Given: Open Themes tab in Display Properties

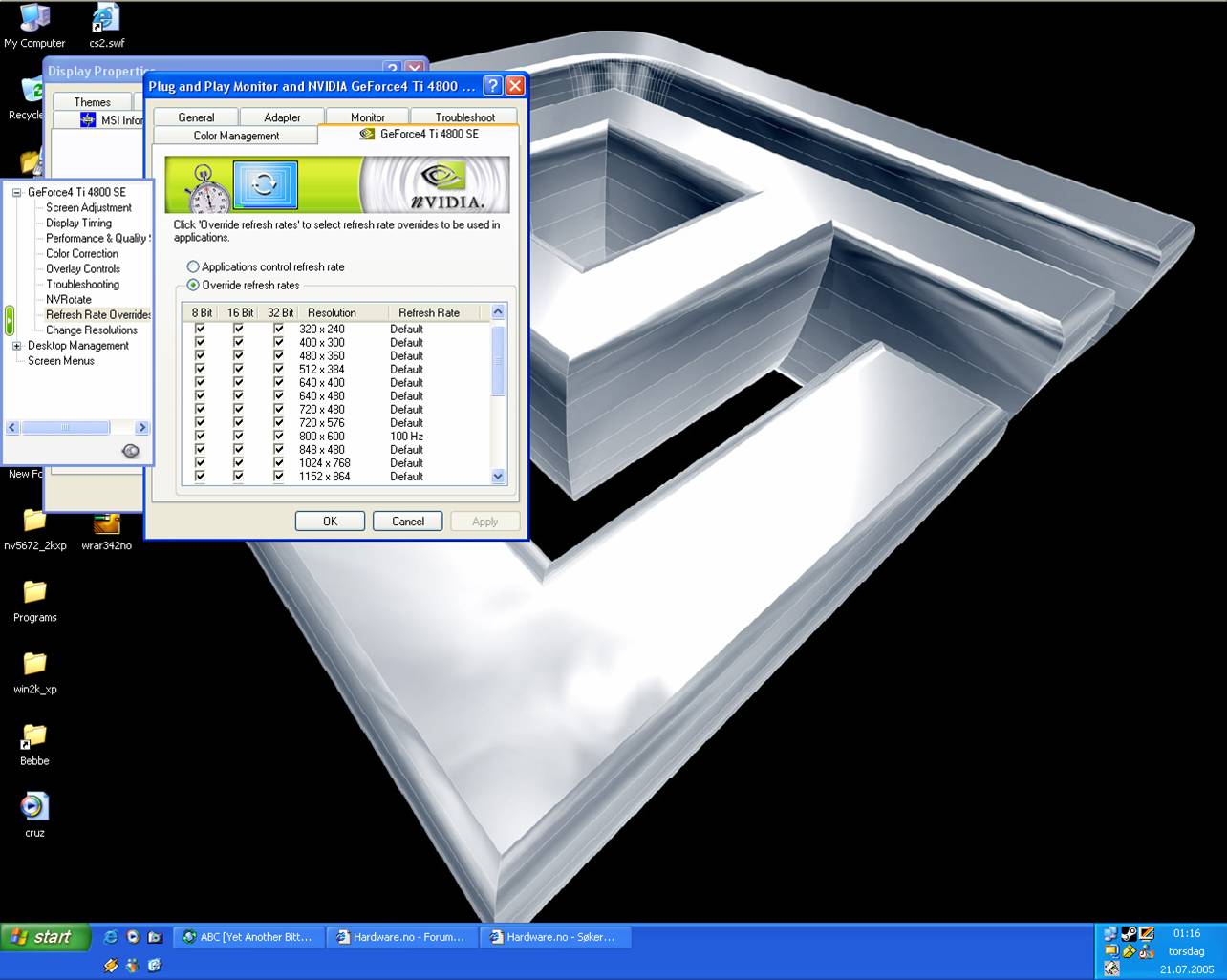Looking at the screenshot, I should pos(92,102).
